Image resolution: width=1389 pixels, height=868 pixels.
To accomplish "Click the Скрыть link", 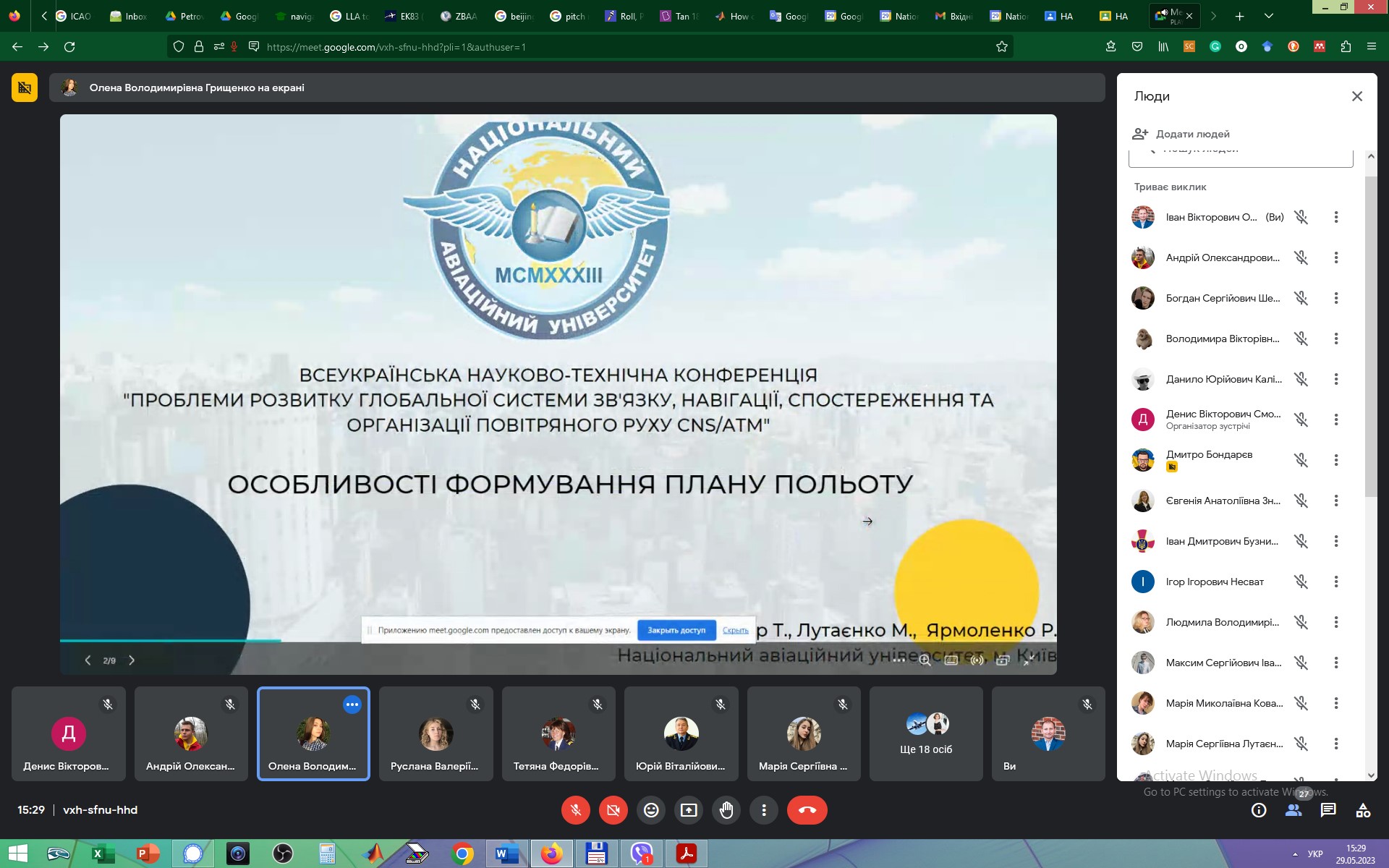I will 735,631.
